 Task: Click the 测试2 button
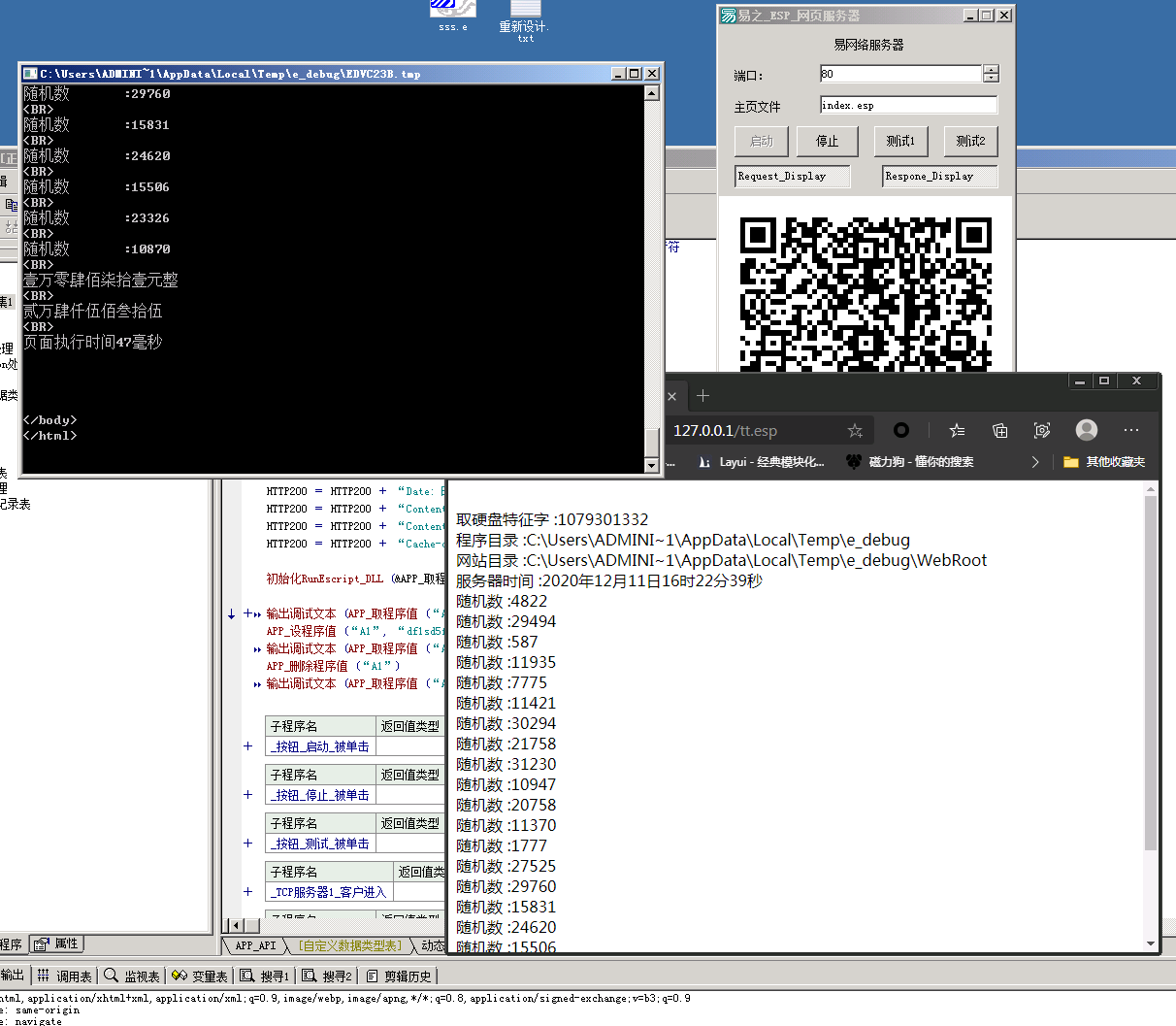tap(970, 141)
